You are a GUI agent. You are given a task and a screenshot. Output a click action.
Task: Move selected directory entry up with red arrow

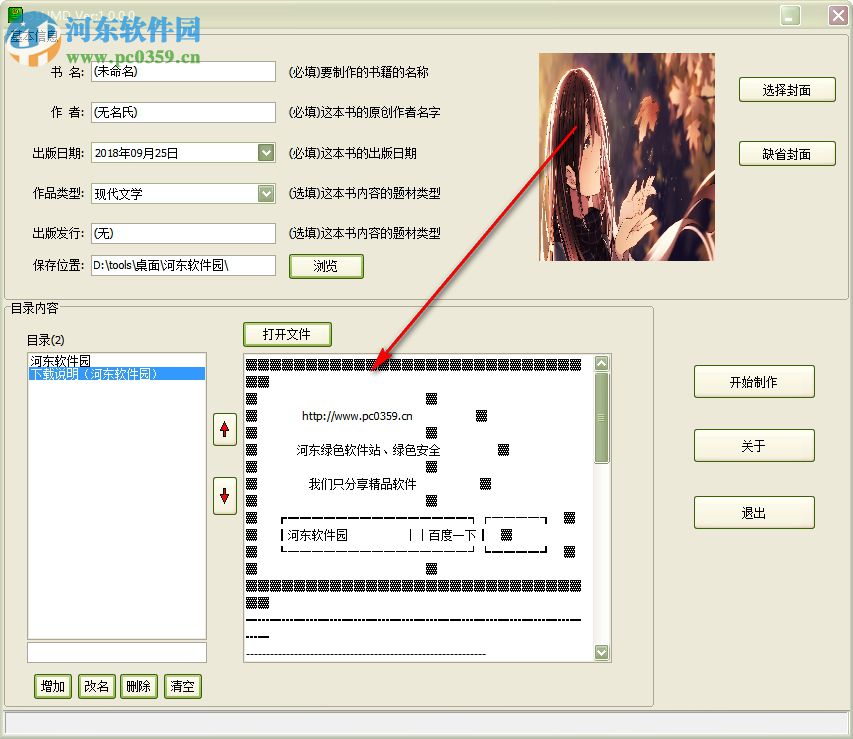pyautogui.click(x=224, y=430)
